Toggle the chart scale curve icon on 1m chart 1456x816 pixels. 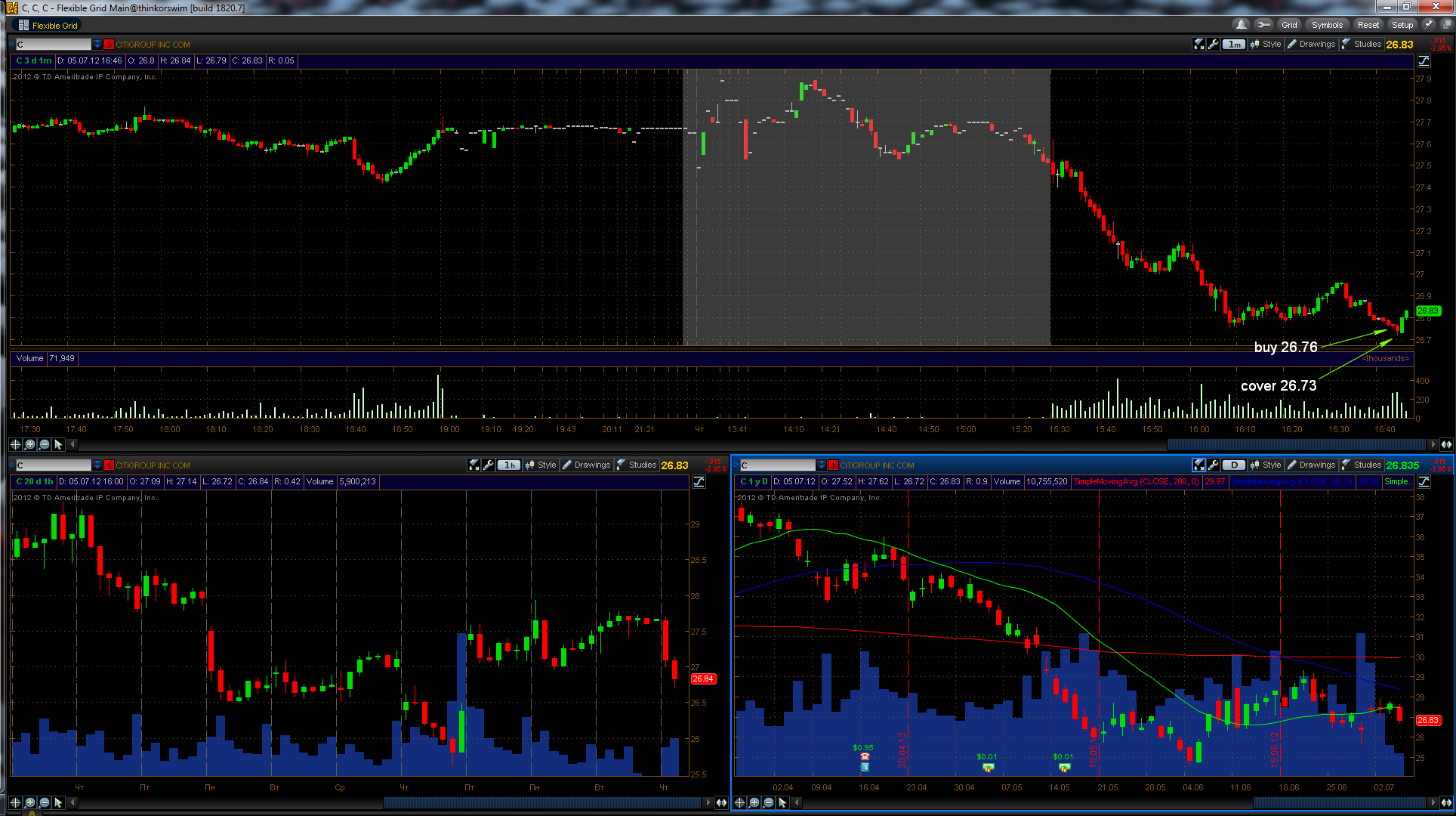tap(1424, 61)
